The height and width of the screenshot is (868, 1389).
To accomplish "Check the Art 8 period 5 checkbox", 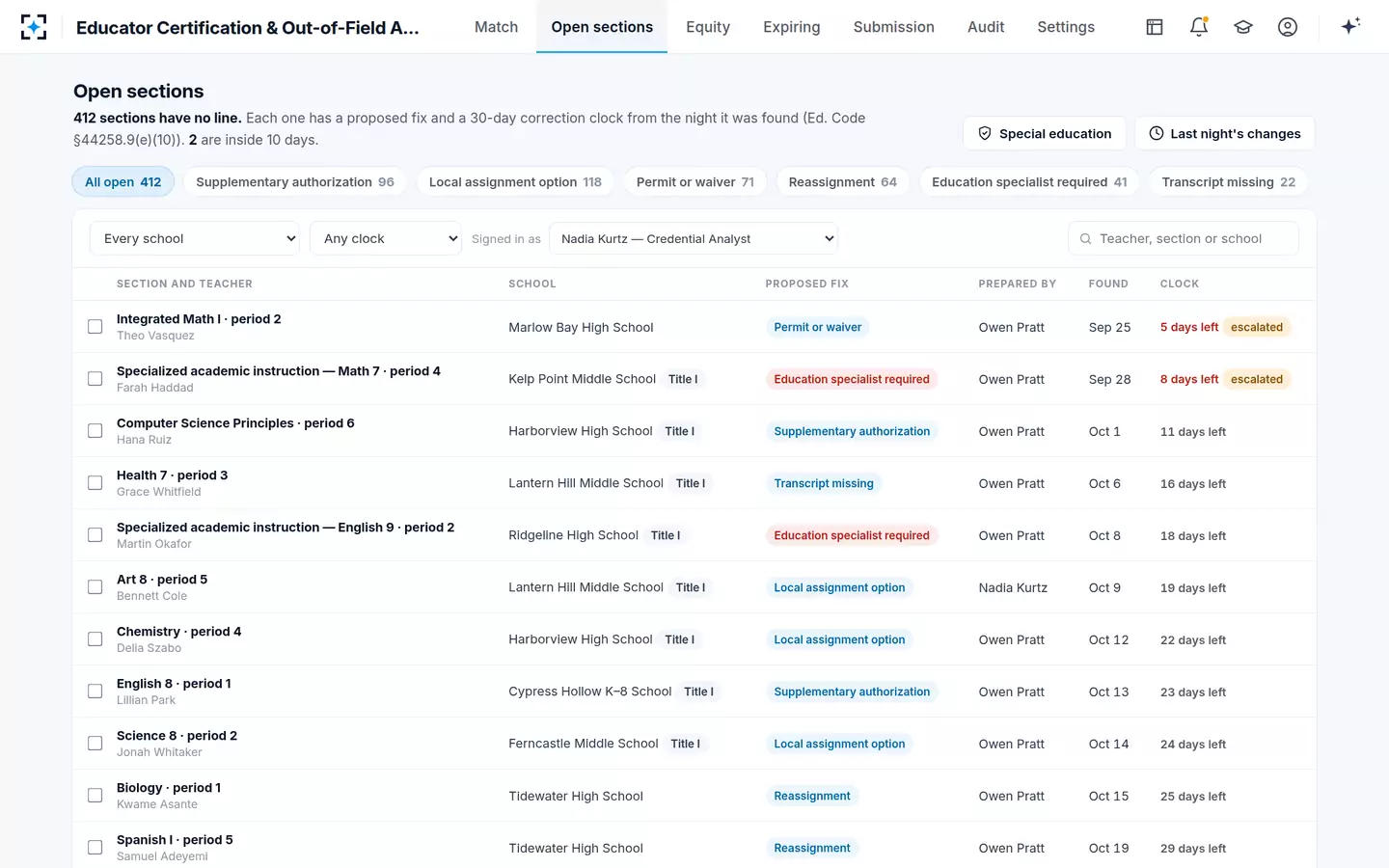I will [95, 587].
